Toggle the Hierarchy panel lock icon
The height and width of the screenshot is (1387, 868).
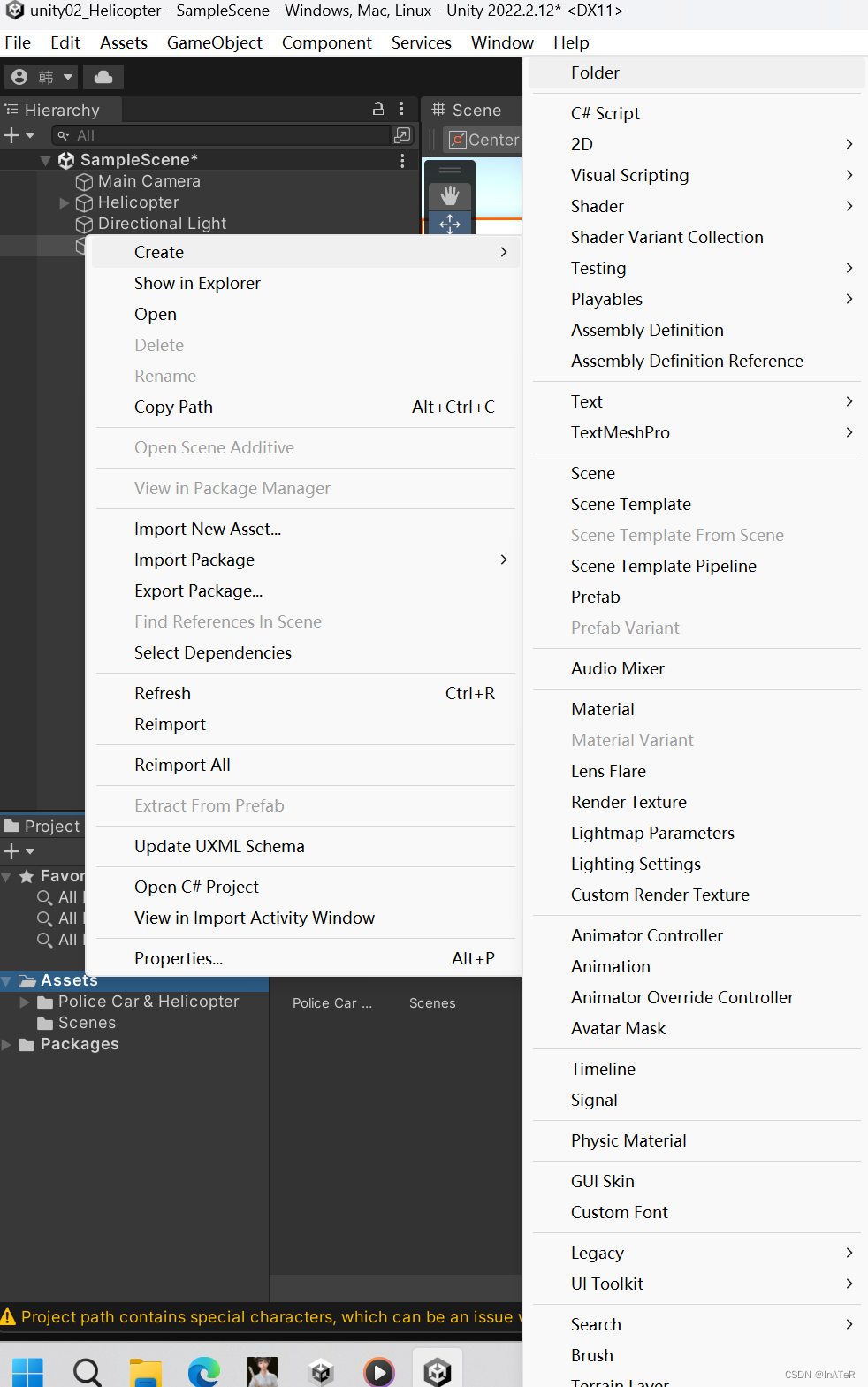(378, 109)
